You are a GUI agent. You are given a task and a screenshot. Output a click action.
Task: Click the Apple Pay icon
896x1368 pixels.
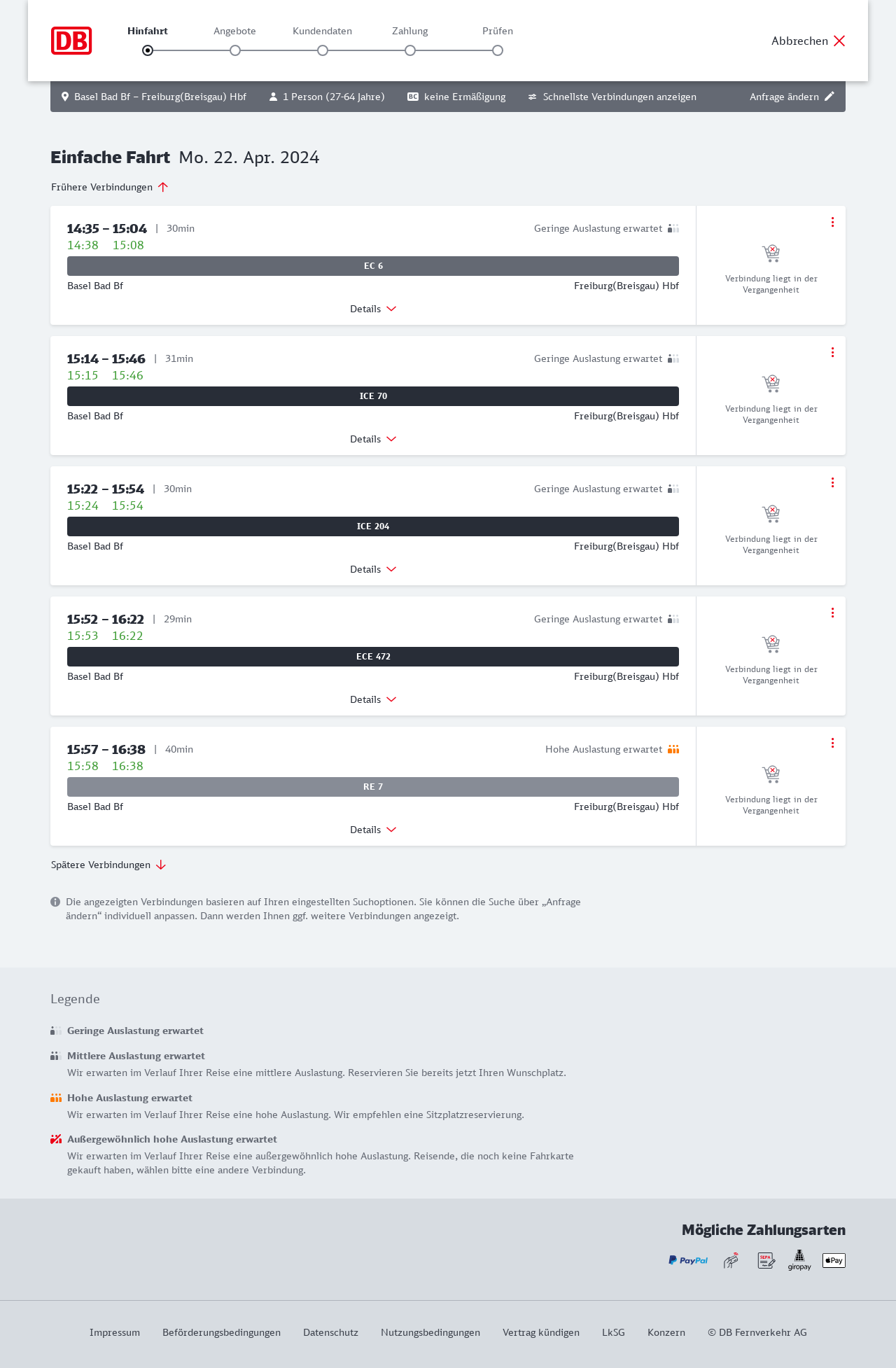(x=834, y=1260)
